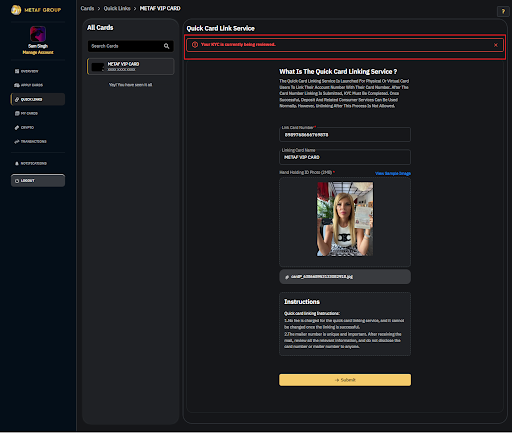Click the METAF GROUP logo
The height and width of the screenshot is (433, 512).
click(x=36, y=10)
